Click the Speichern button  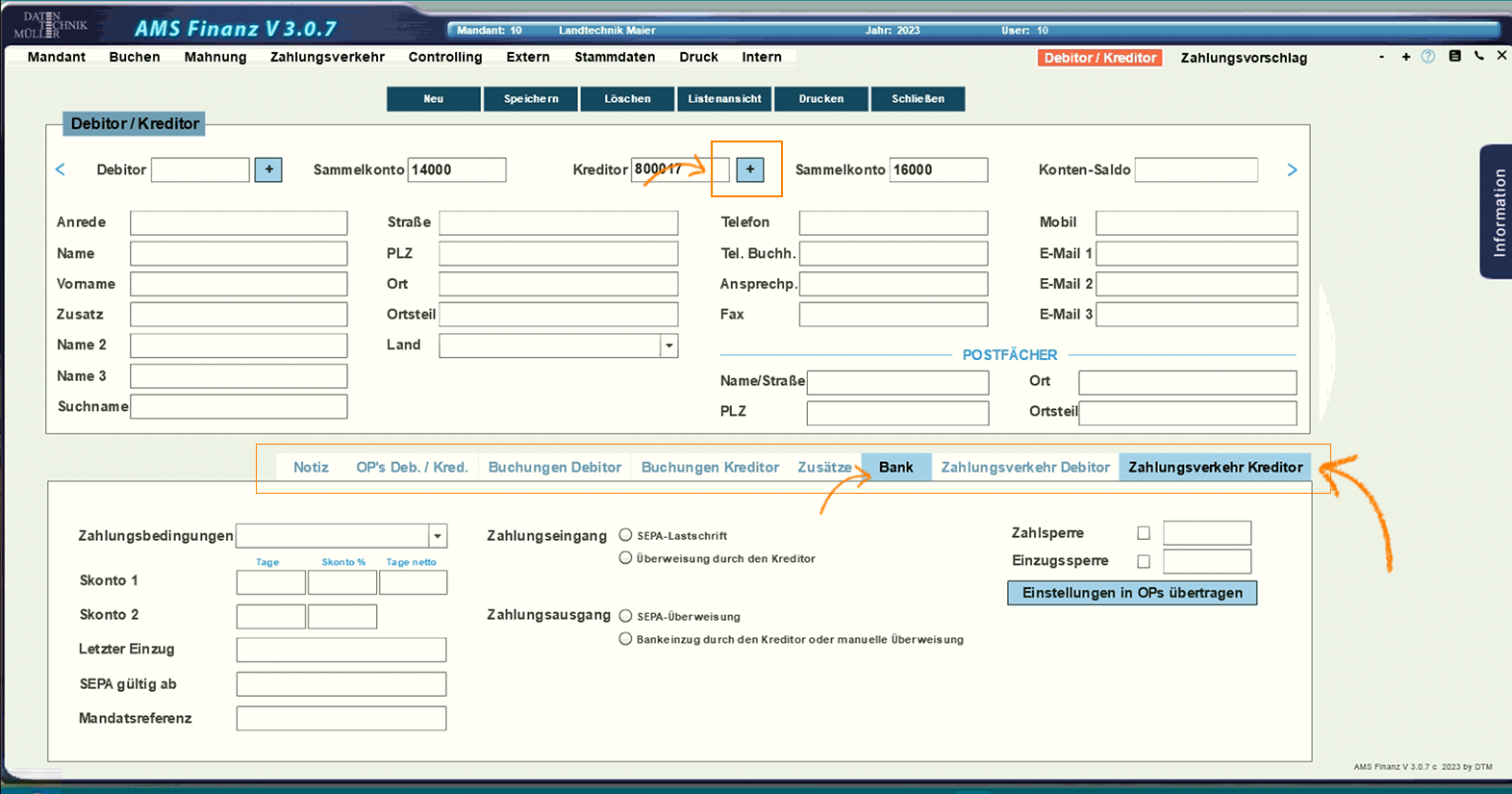coord(531,99)
